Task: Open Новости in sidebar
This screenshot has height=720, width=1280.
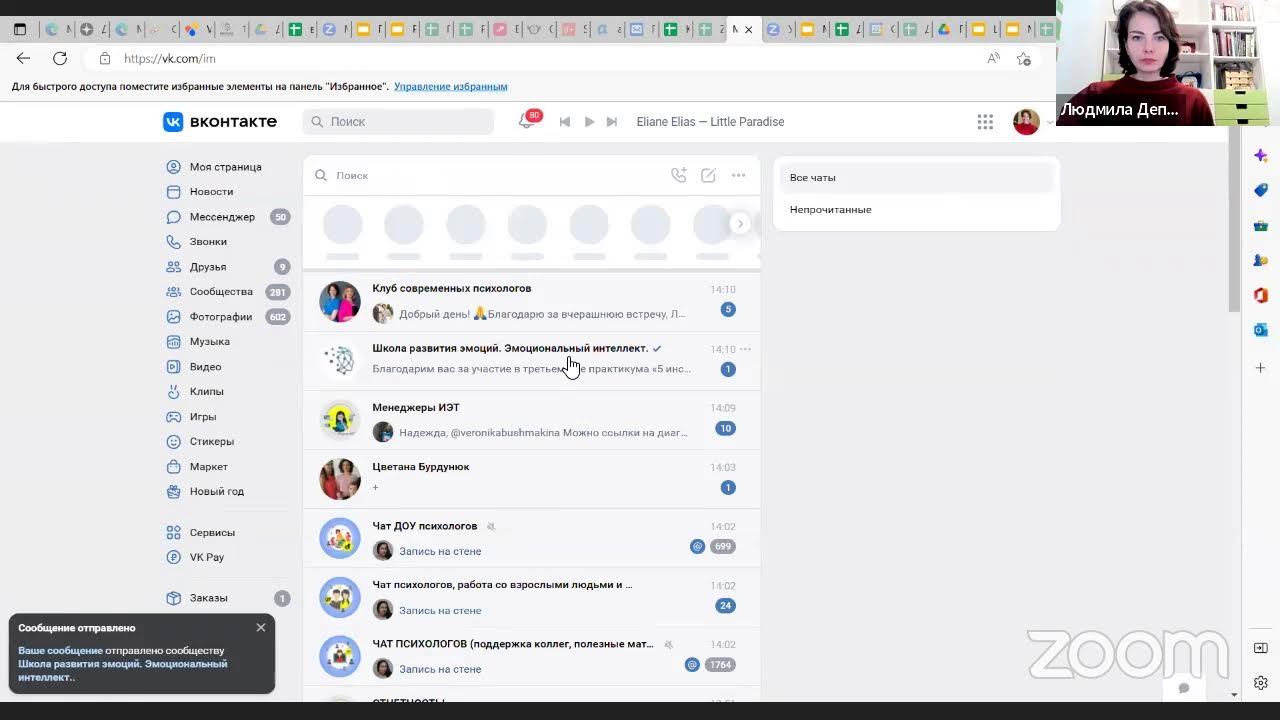Action: [211, 192]
